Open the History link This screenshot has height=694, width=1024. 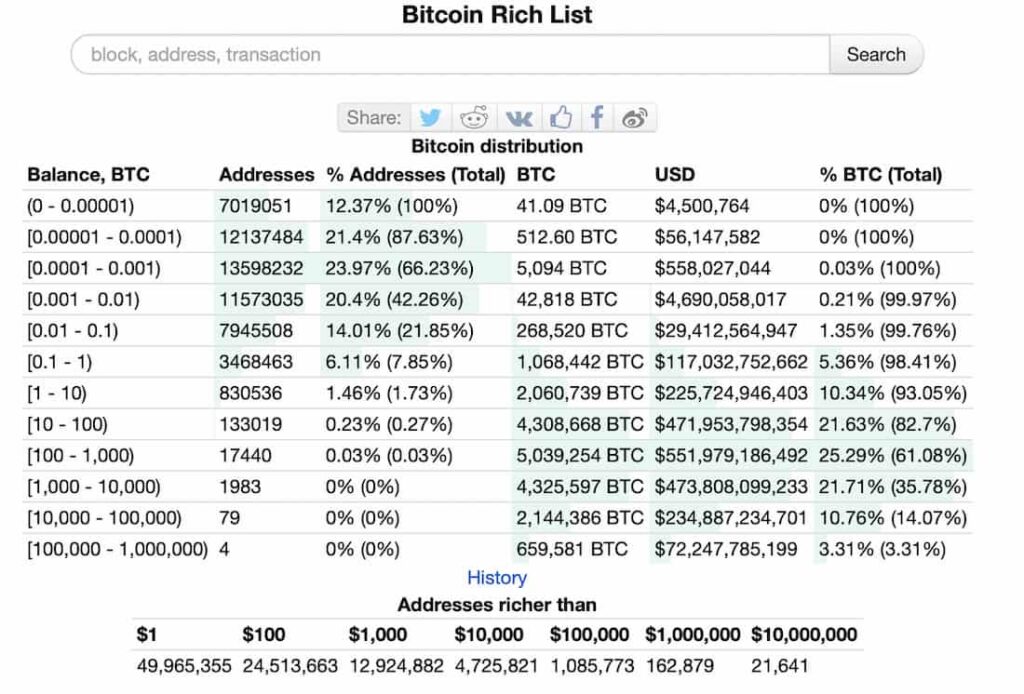click(496, 578)
